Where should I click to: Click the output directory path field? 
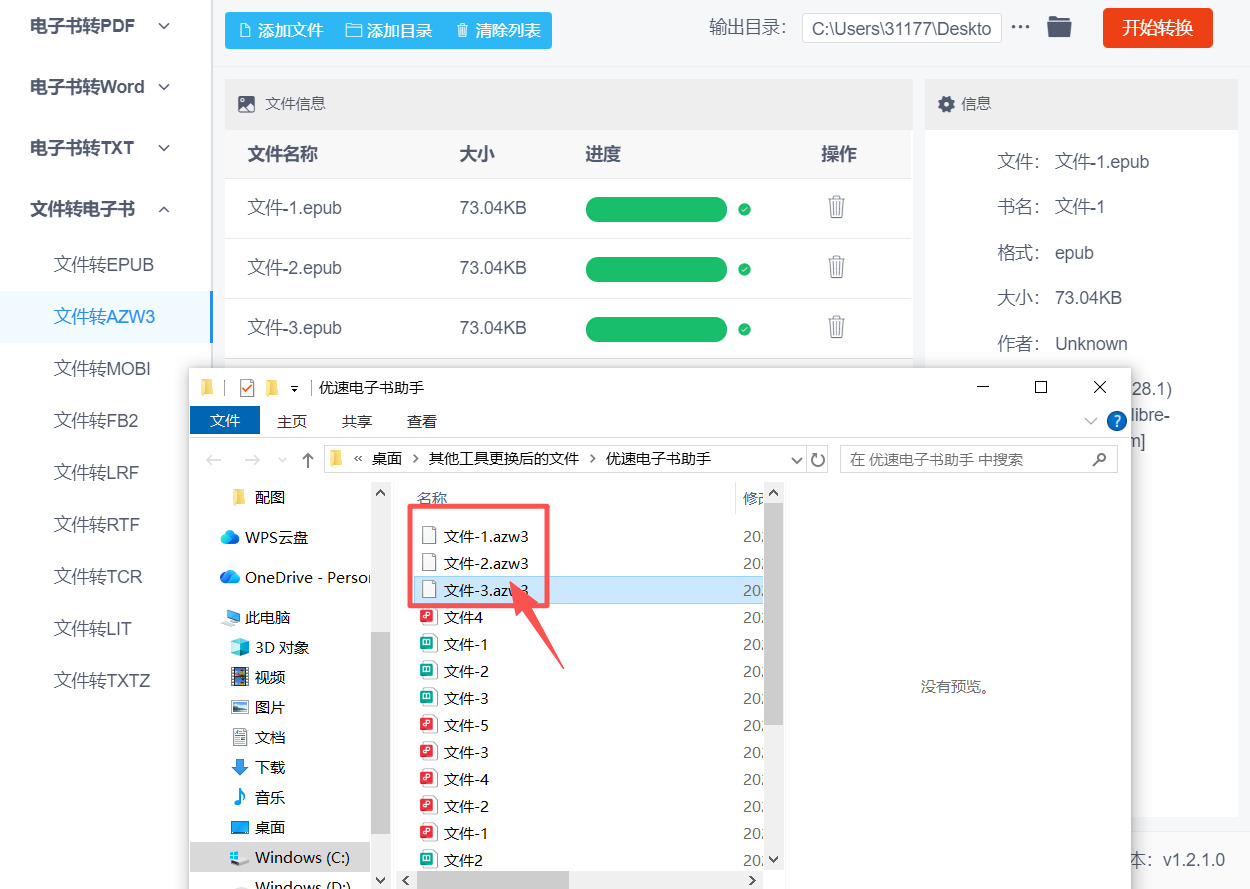[x=902, y=28]
